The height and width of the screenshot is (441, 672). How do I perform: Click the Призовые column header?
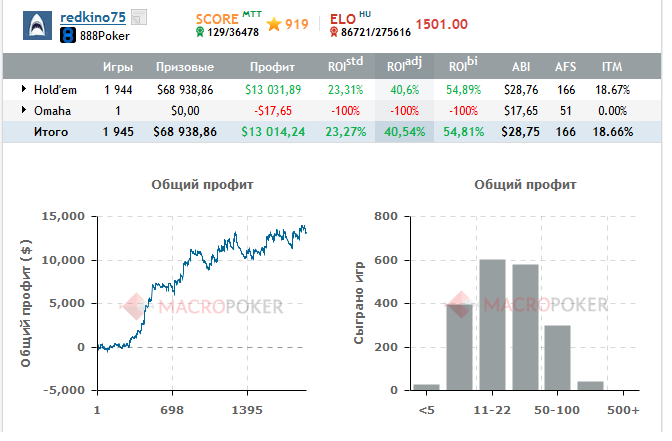coord(185,67)
